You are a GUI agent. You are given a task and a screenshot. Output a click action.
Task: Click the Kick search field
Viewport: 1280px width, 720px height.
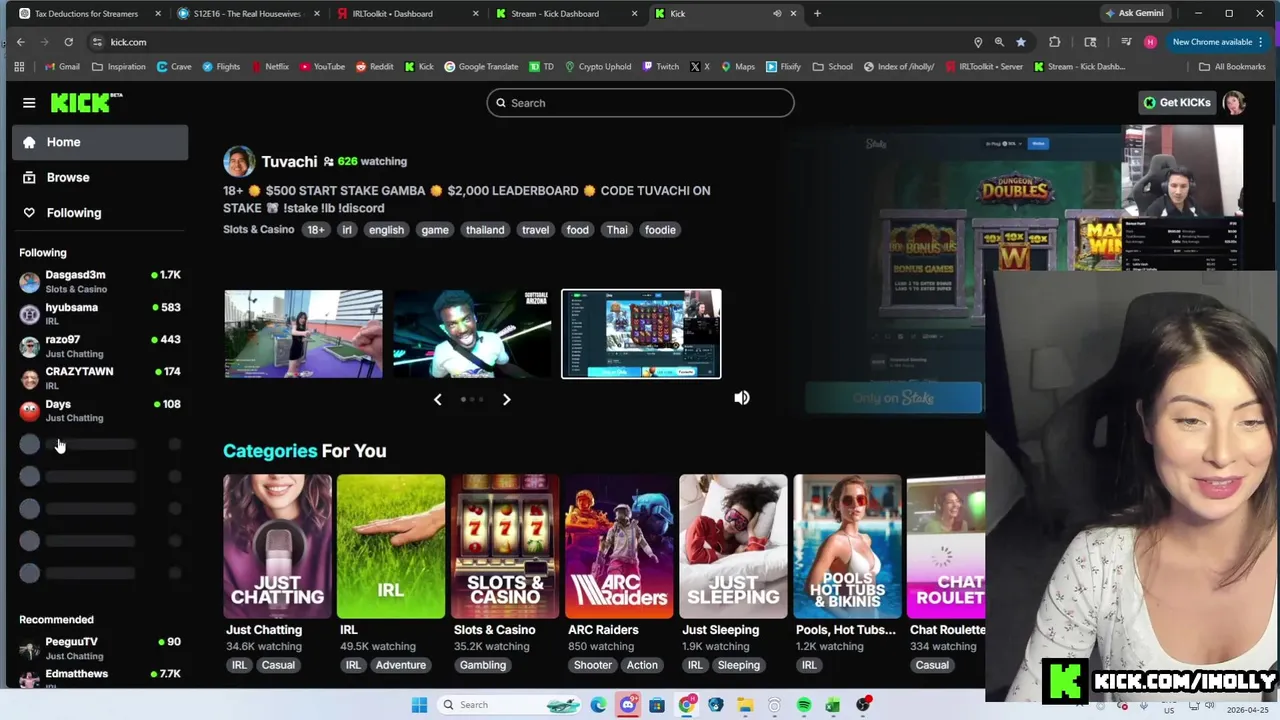pyautogui.click(x=640, y=103)
